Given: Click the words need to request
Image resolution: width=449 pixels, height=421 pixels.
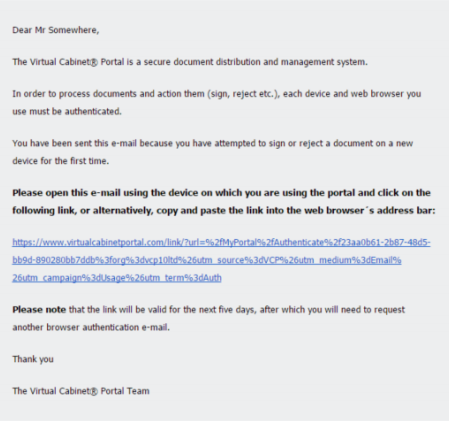Looking at the screenshot, I should [x=373, y=309].
